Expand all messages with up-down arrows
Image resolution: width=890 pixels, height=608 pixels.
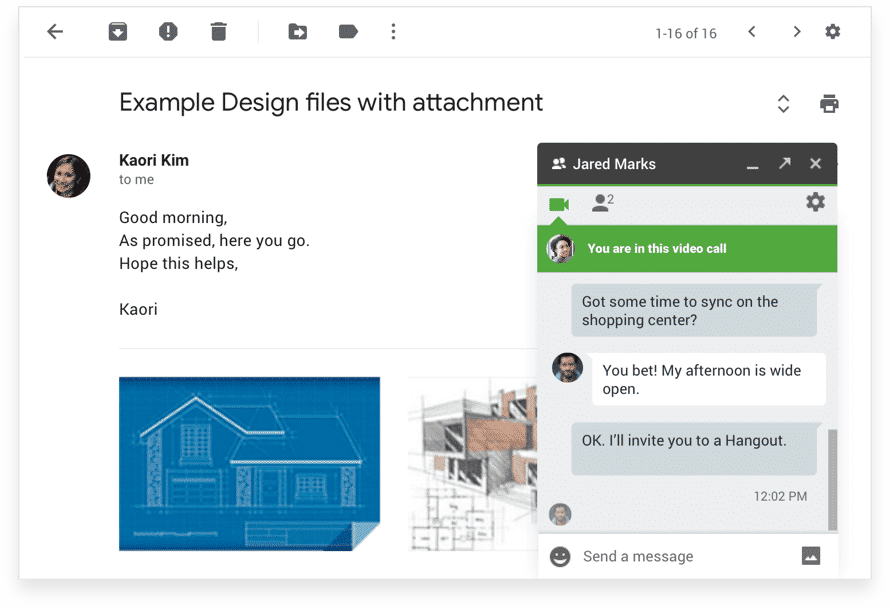pyautogui.click(x=783, y=104)
